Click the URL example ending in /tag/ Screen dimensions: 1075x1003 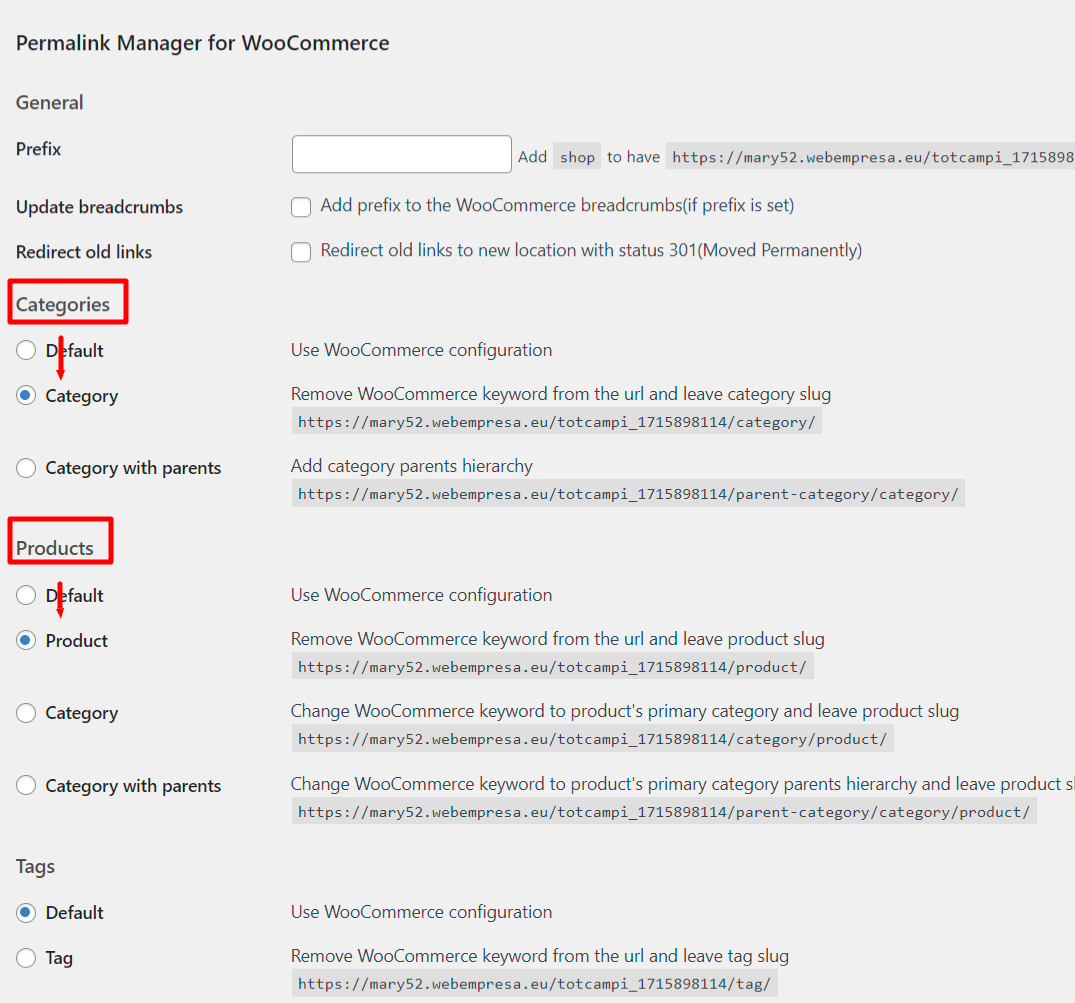(x=535, y=984)
